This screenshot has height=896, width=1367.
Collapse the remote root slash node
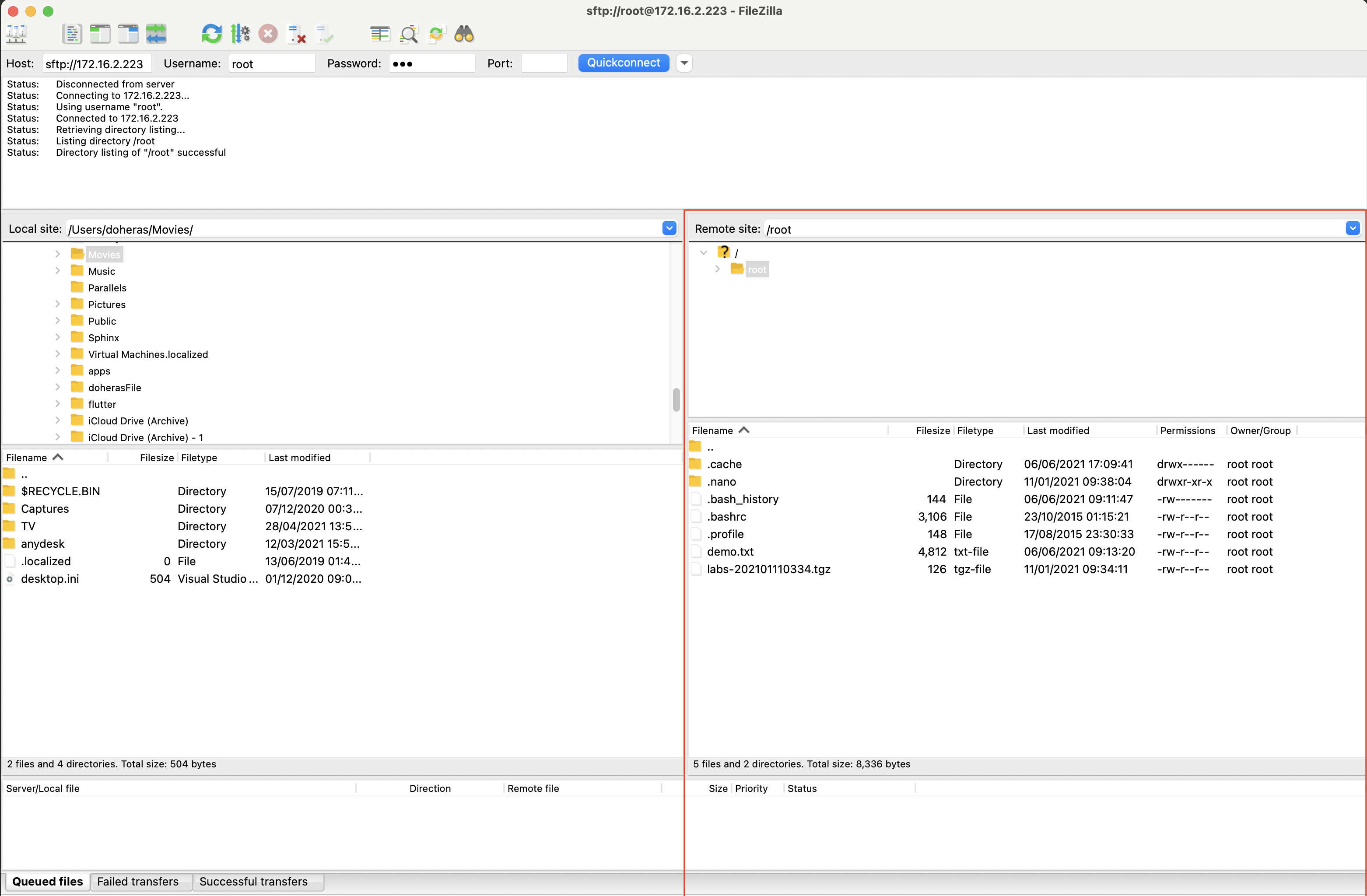coord(704,253)
